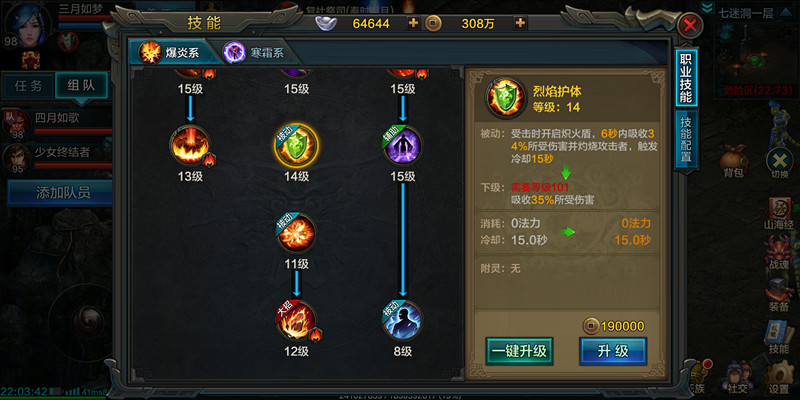Open the 技能配置 vertical tab

pos(686,139)
